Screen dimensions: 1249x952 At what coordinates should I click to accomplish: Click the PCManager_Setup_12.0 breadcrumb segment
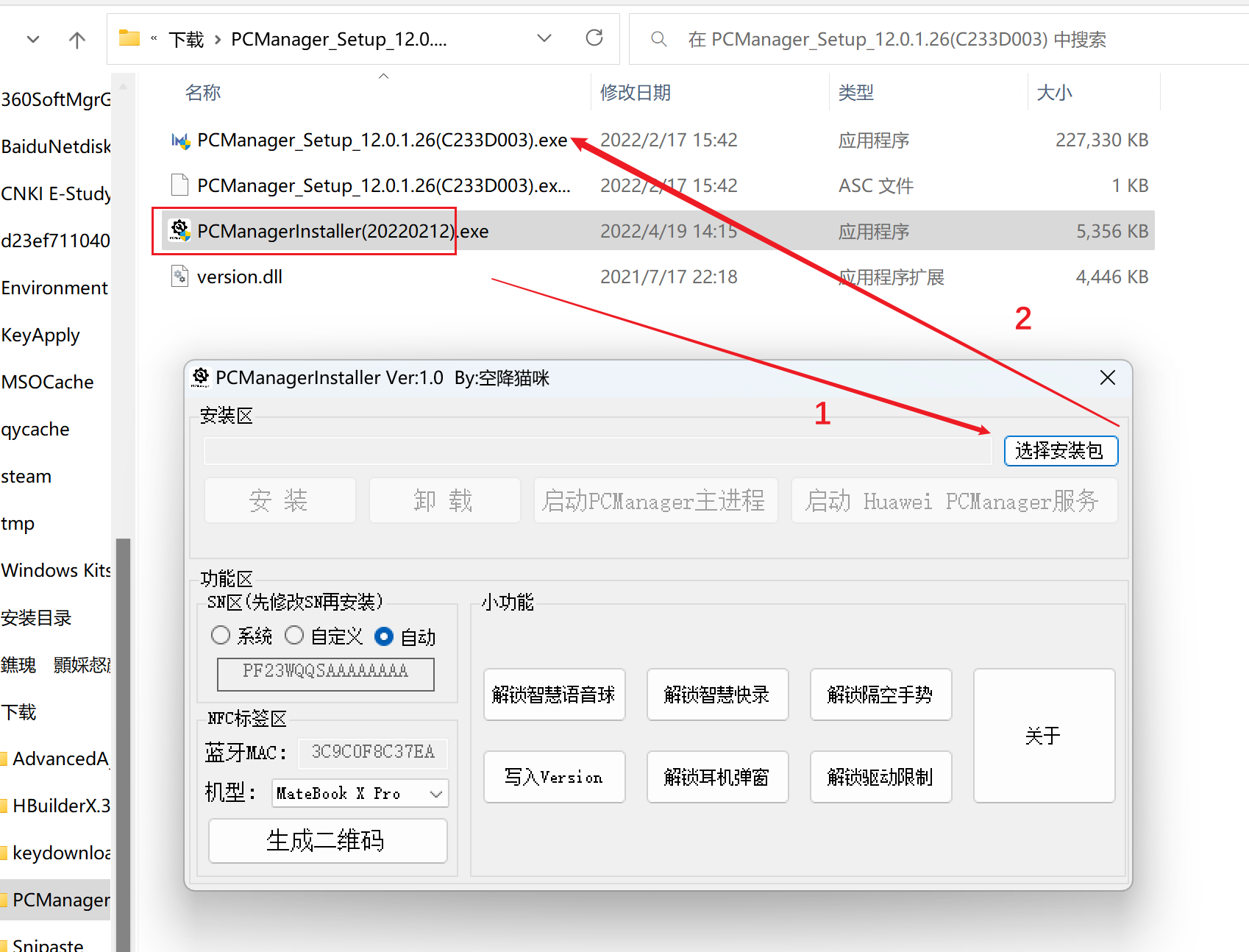[x=339, y=40]
